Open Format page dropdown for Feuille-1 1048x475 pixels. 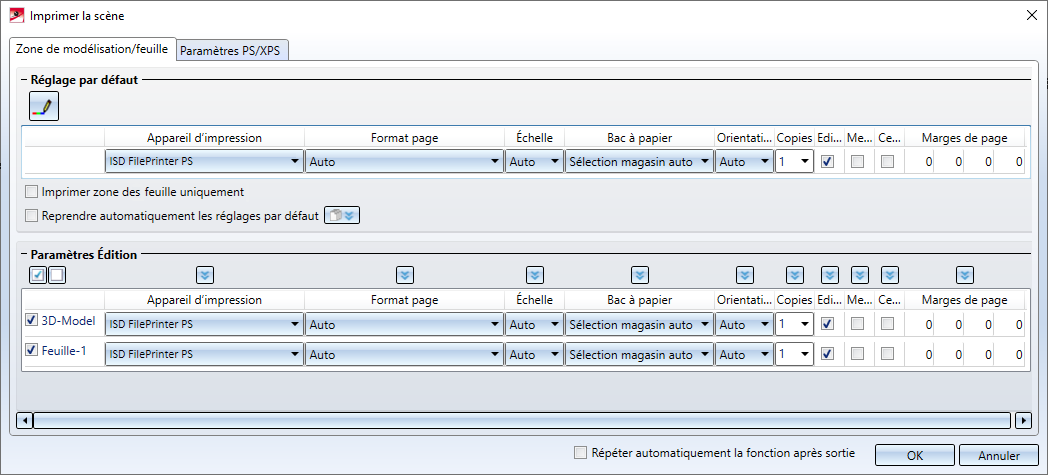[495, 354]
